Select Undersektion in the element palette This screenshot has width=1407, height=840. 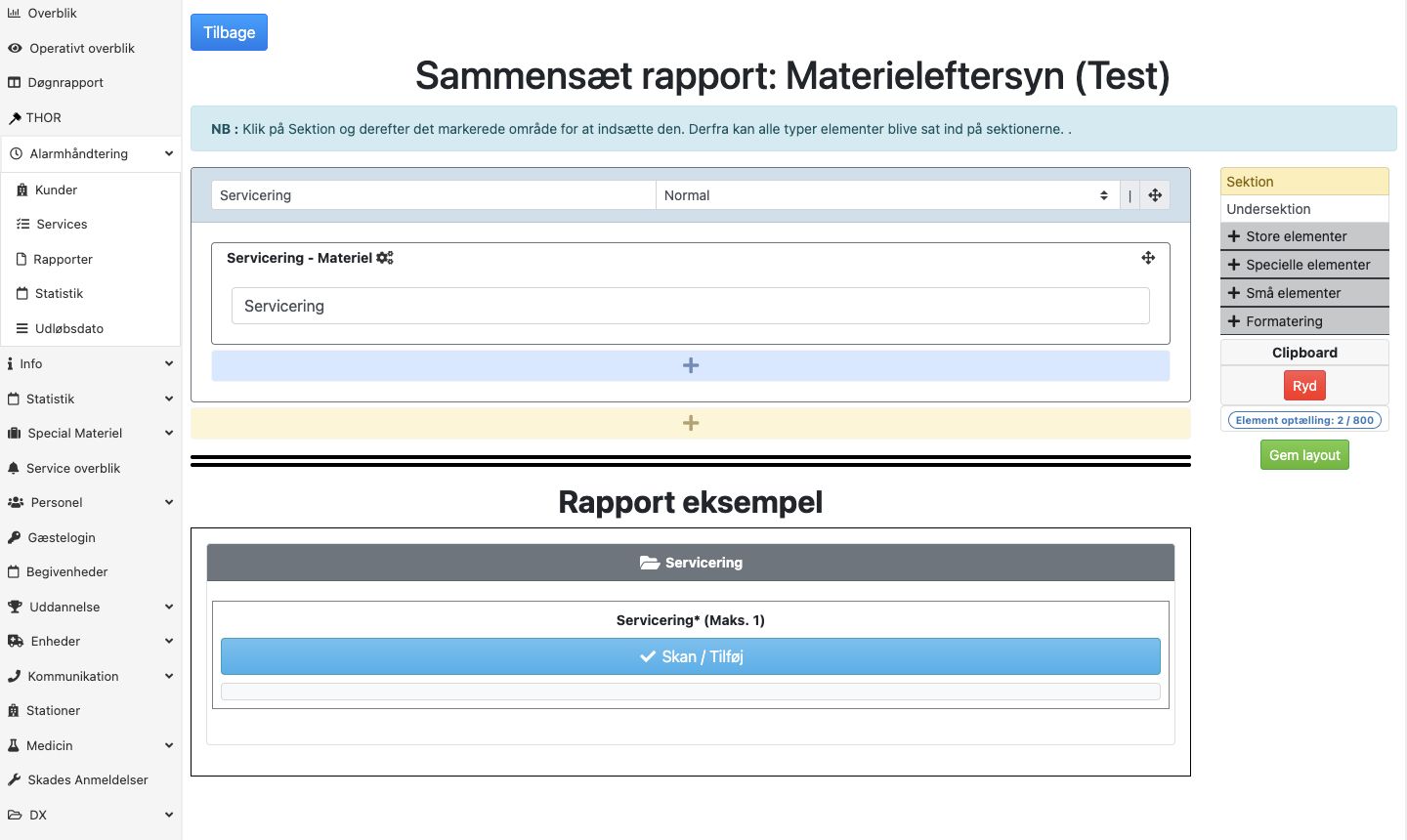pos(1304,209)
